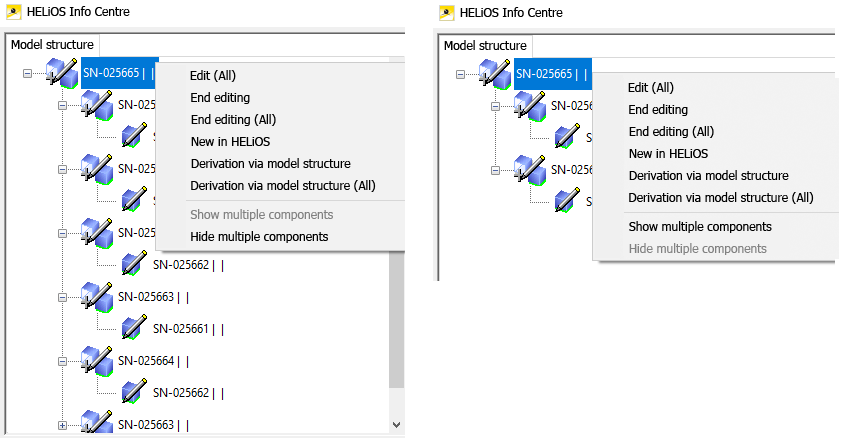This screenshot has height=438, width=846.
Task: Click Show multiple components in the right menu
Action: [700, 227]
